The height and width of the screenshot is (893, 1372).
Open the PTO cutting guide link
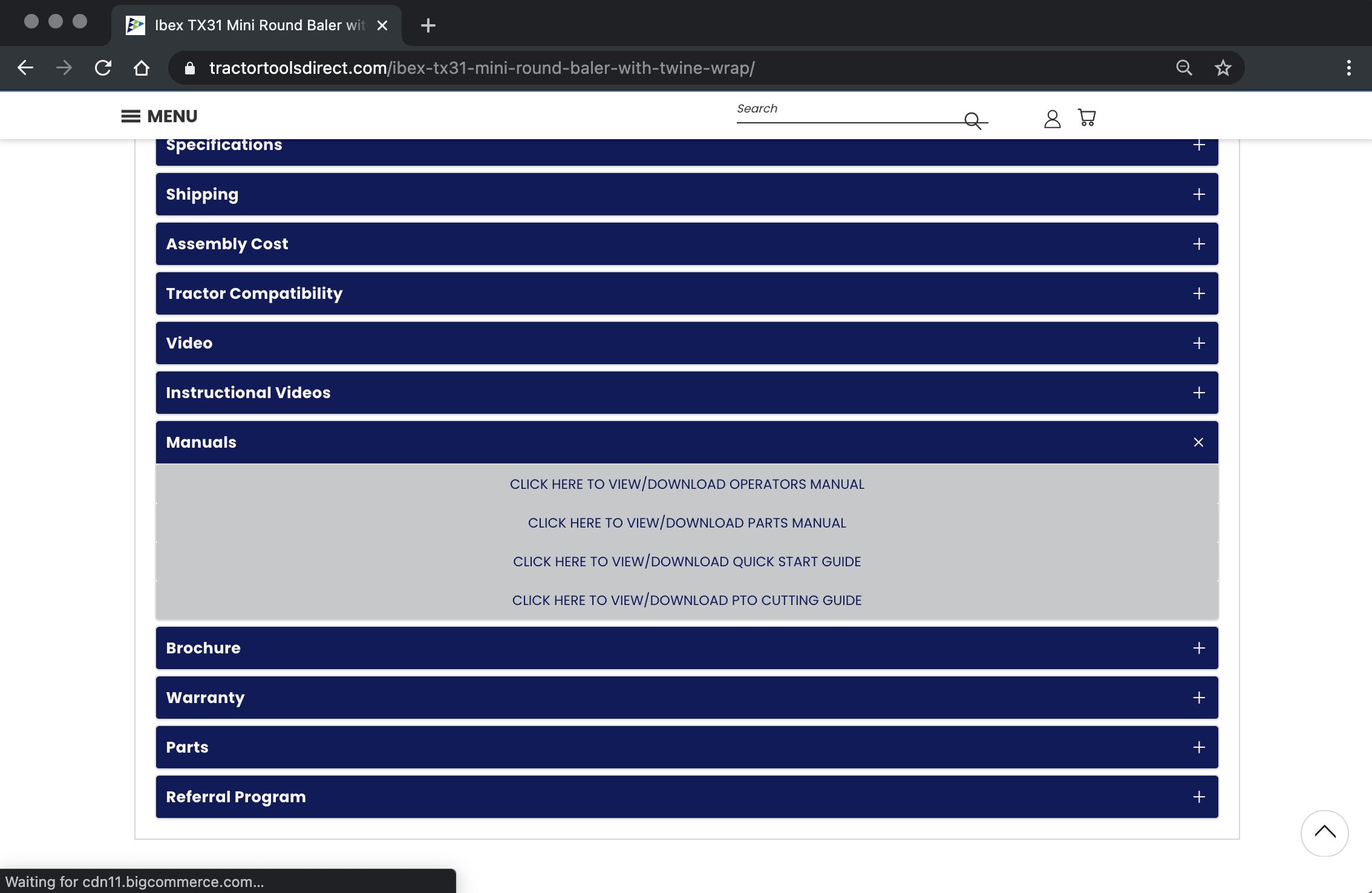click(687, 600)
